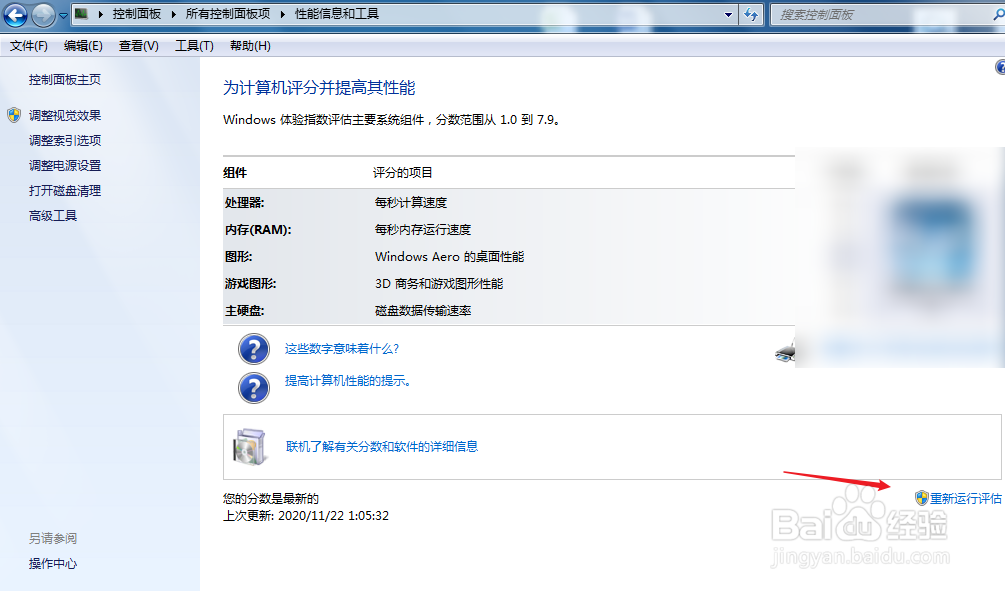Image resolution: width=1005 pixels, height=591 pixels.
Task: Open the 编辑(E) menu
Action: (x=83, y=46)
